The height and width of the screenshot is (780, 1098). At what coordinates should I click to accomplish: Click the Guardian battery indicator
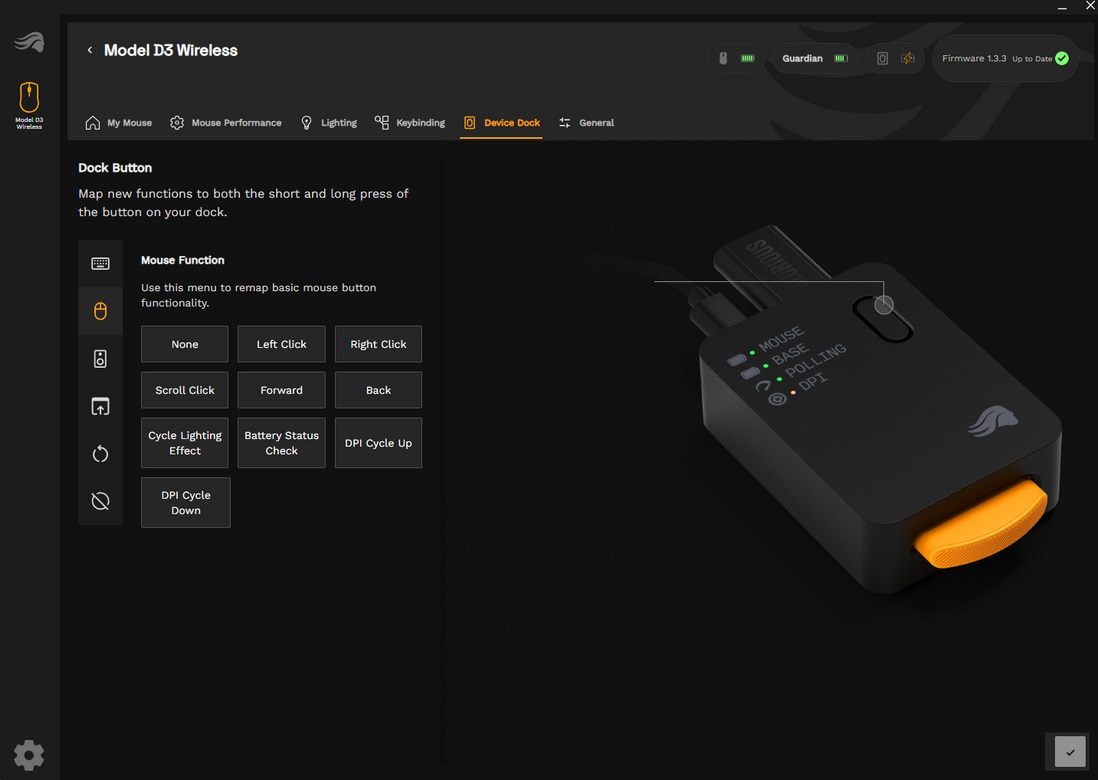coord(814,58)
